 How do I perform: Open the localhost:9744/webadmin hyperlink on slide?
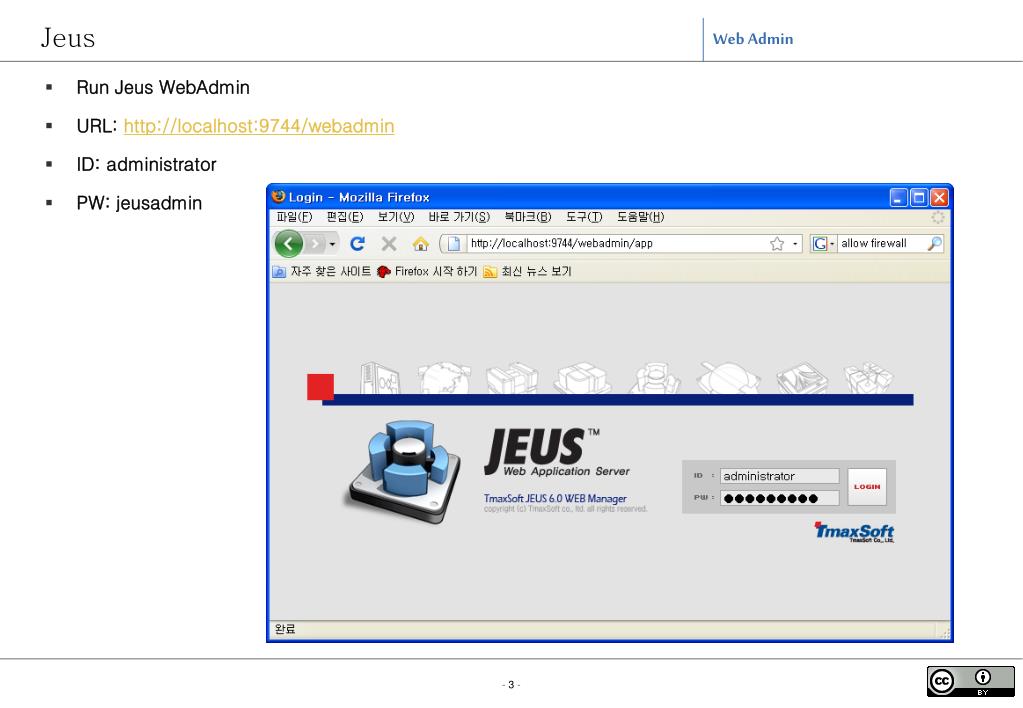tap(259, 126)
